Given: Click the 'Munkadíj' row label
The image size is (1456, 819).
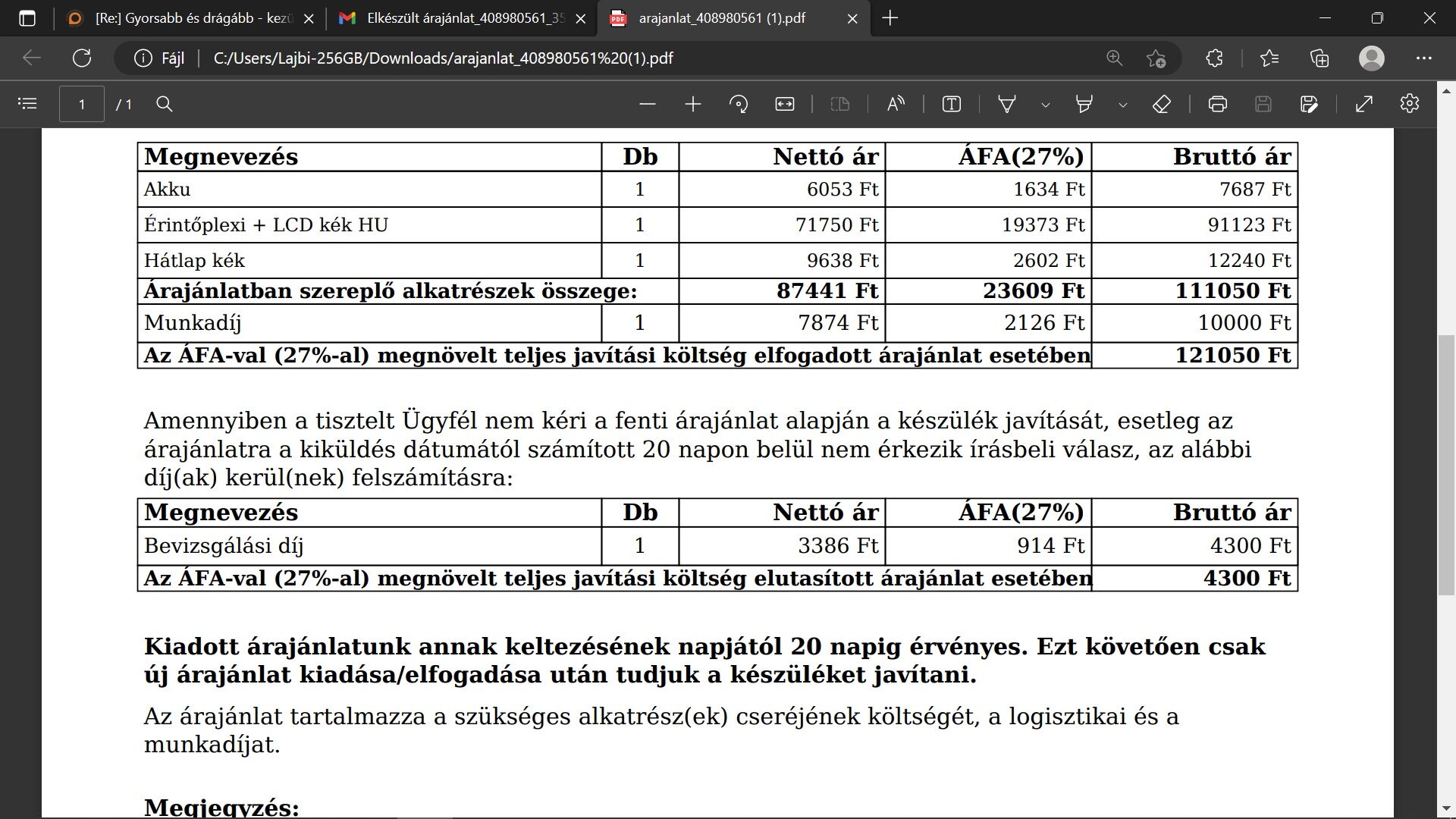Looking at the screenshot, I should (x=193, y=323).
